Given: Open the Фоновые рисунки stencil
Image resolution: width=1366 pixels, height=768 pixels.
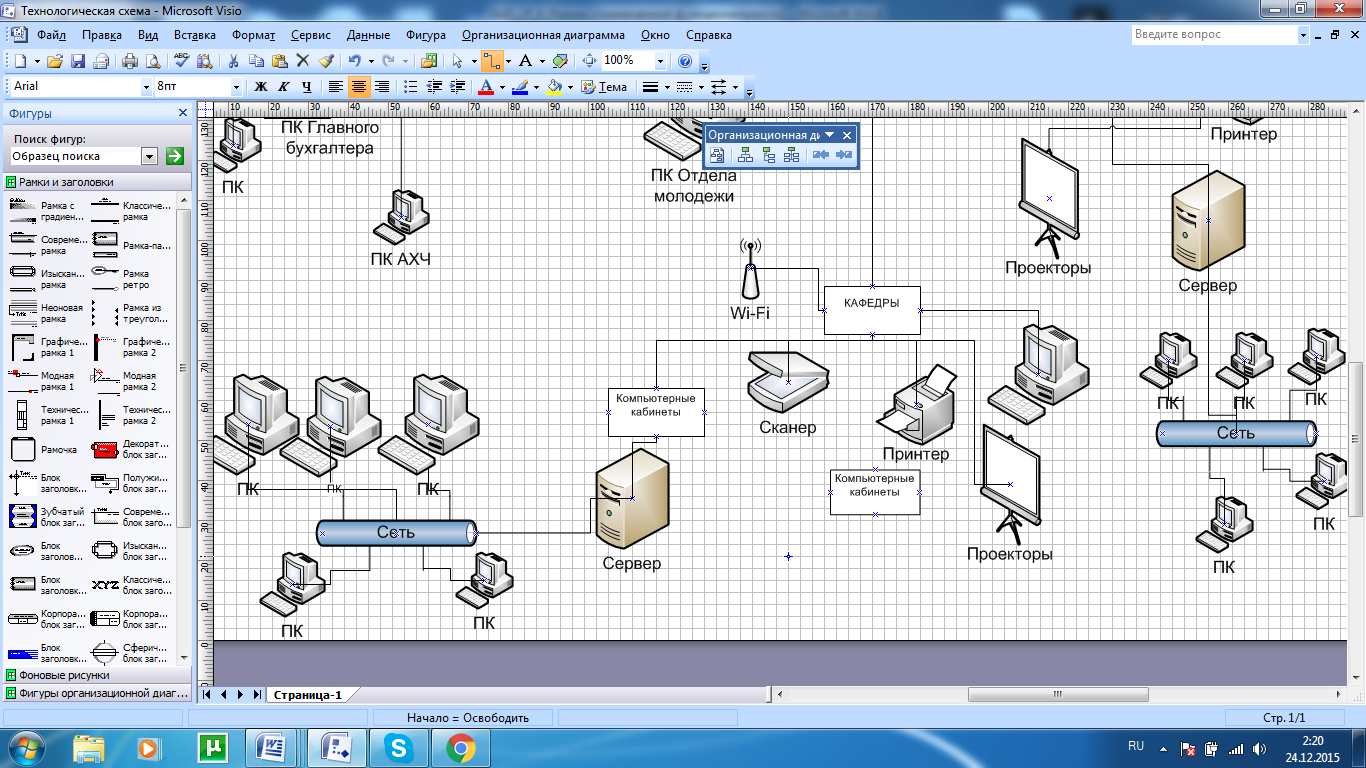Looking at the screenshot, I should point(96,675).
